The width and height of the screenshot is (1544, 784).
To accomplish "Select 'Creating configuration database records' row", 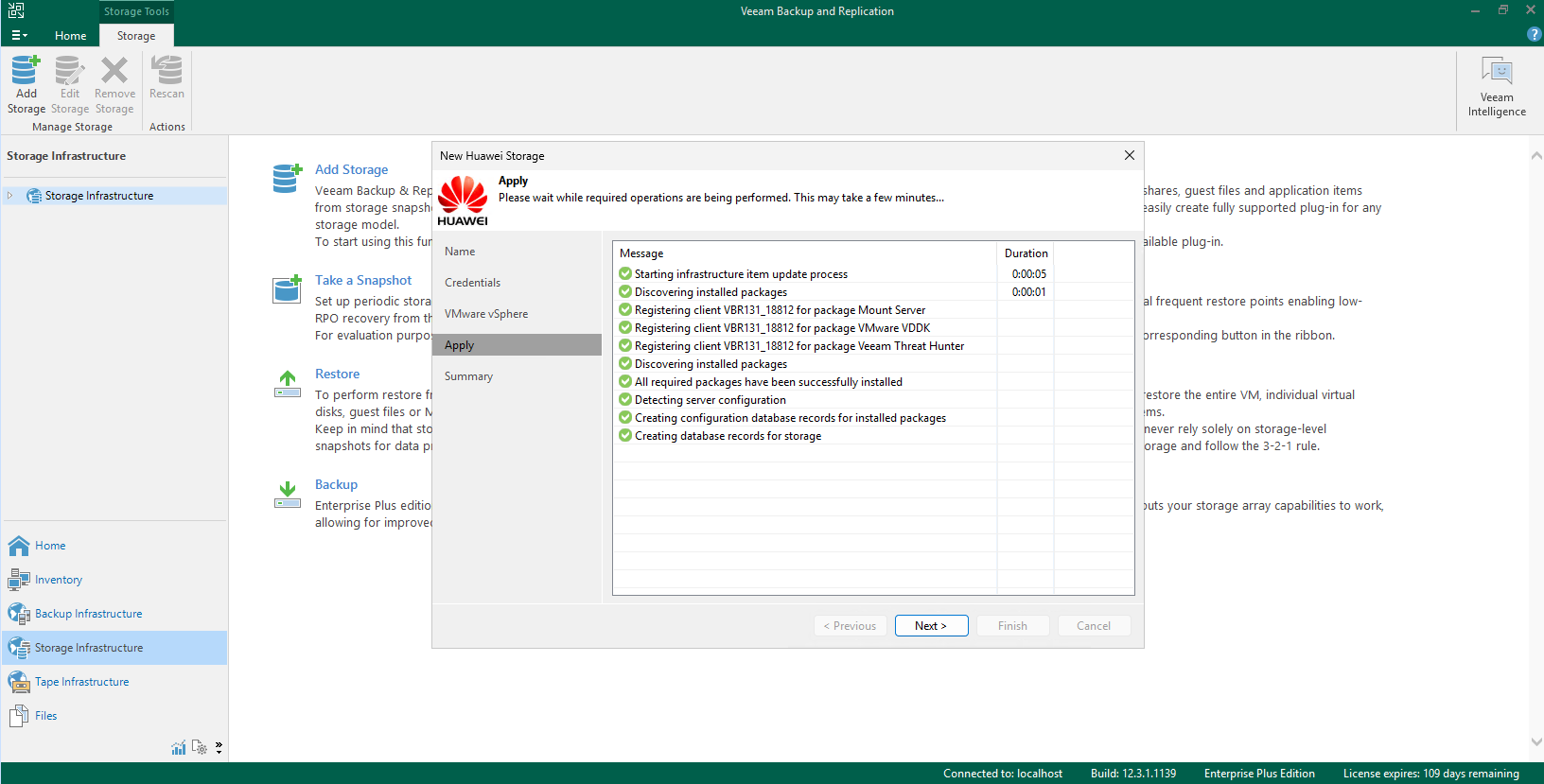I will (x=873, y=418).
